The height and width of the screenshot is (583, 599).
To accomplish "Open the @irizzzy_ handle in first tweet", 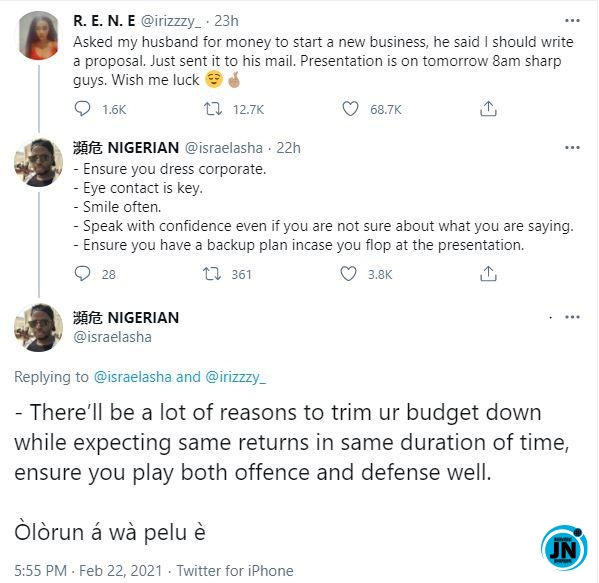I will [x=171, y=21].
